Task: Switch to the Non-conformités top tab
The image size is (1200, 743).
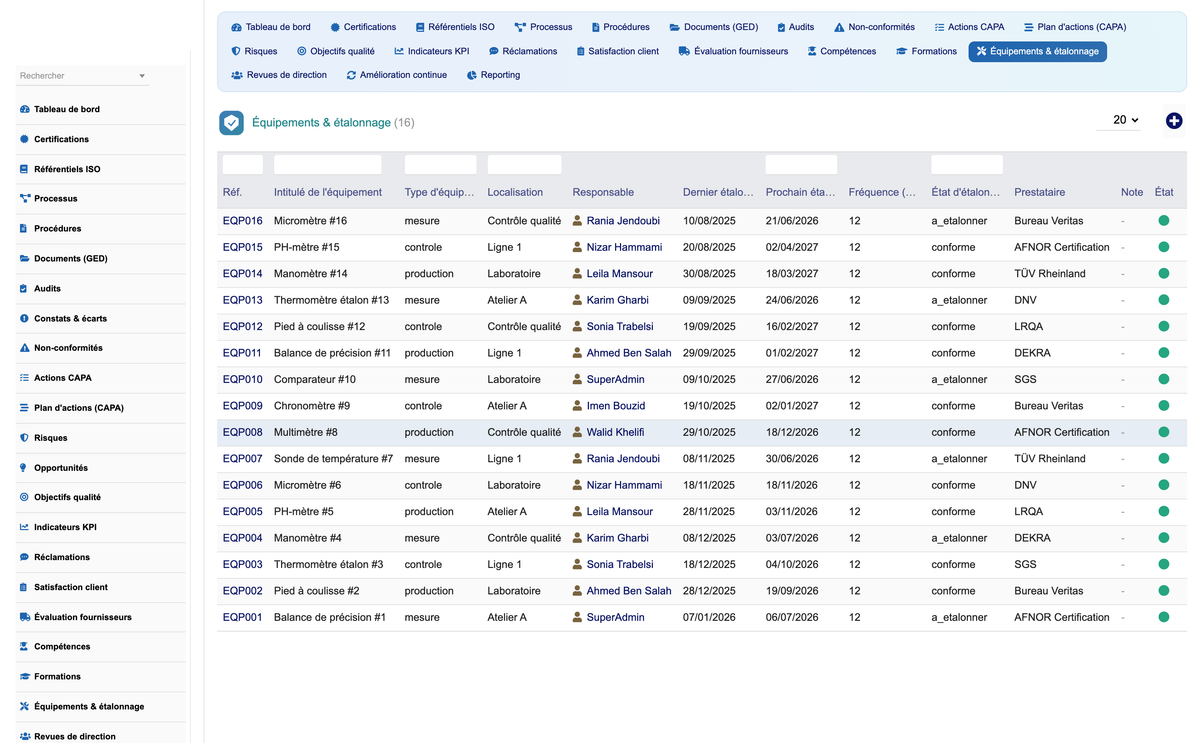Action: [x=874, y=27]
